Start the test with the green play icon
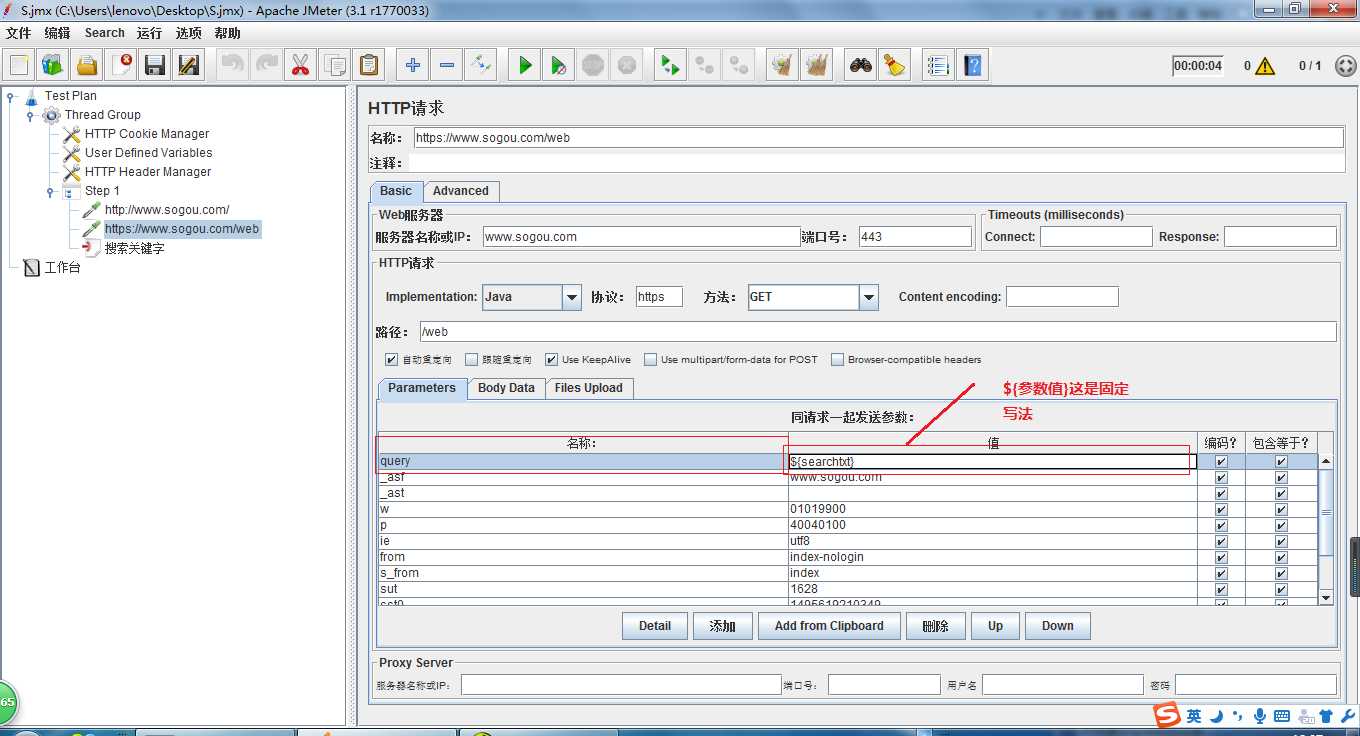1360x736 pixels. pyautogui.click(x=525, y=65)
